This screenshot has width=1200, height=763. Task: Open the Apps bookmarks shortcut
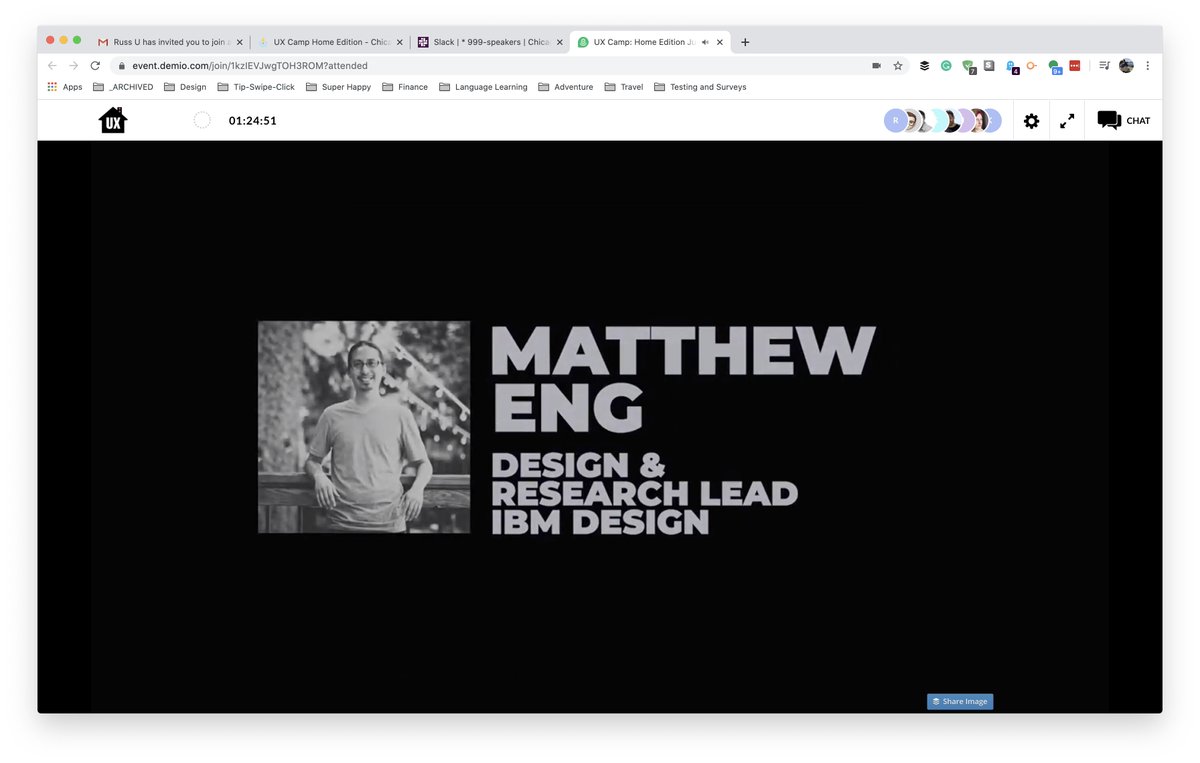click(x=65, y=87)
